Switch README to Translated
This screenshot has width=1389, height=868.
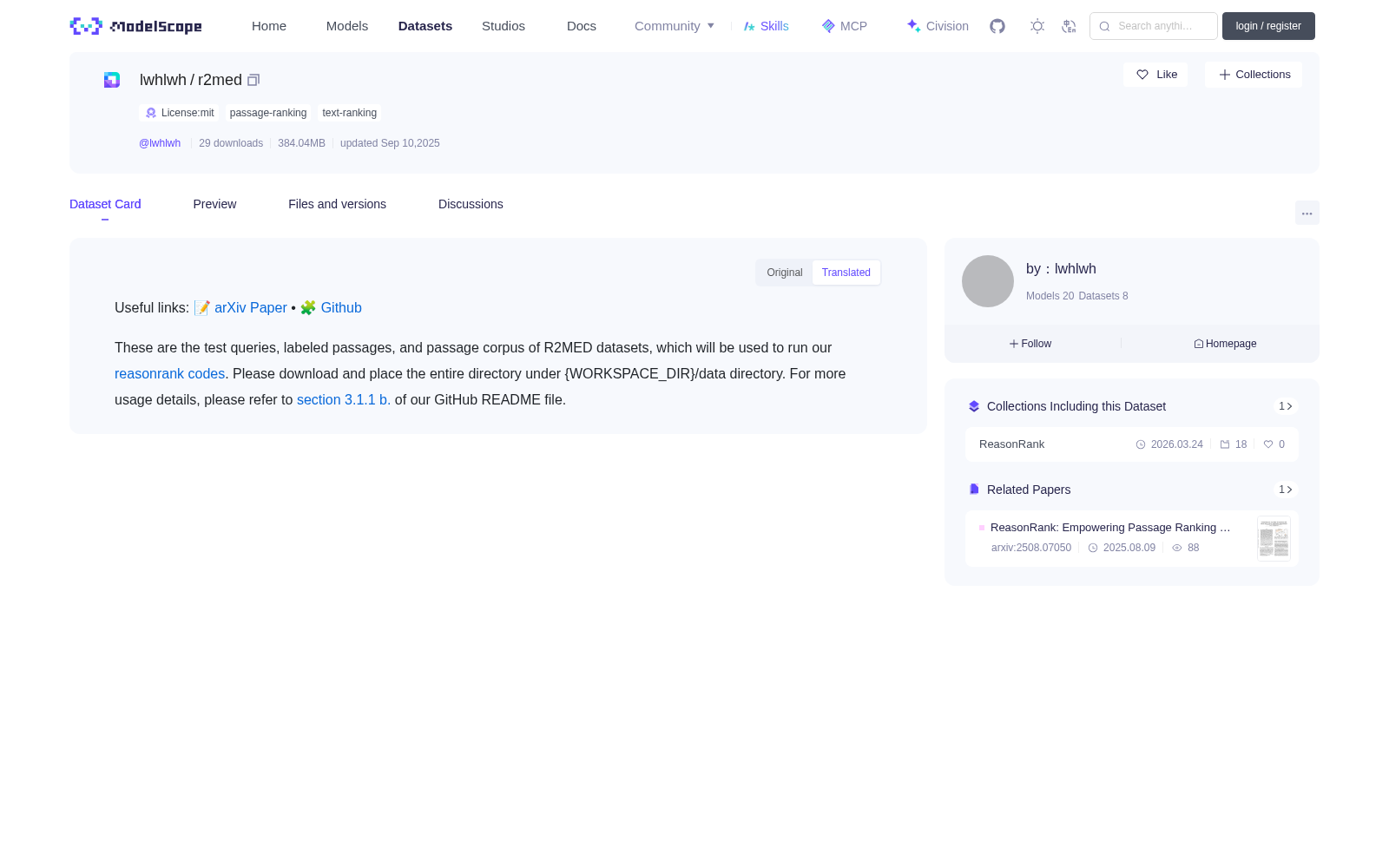[846, 273]
